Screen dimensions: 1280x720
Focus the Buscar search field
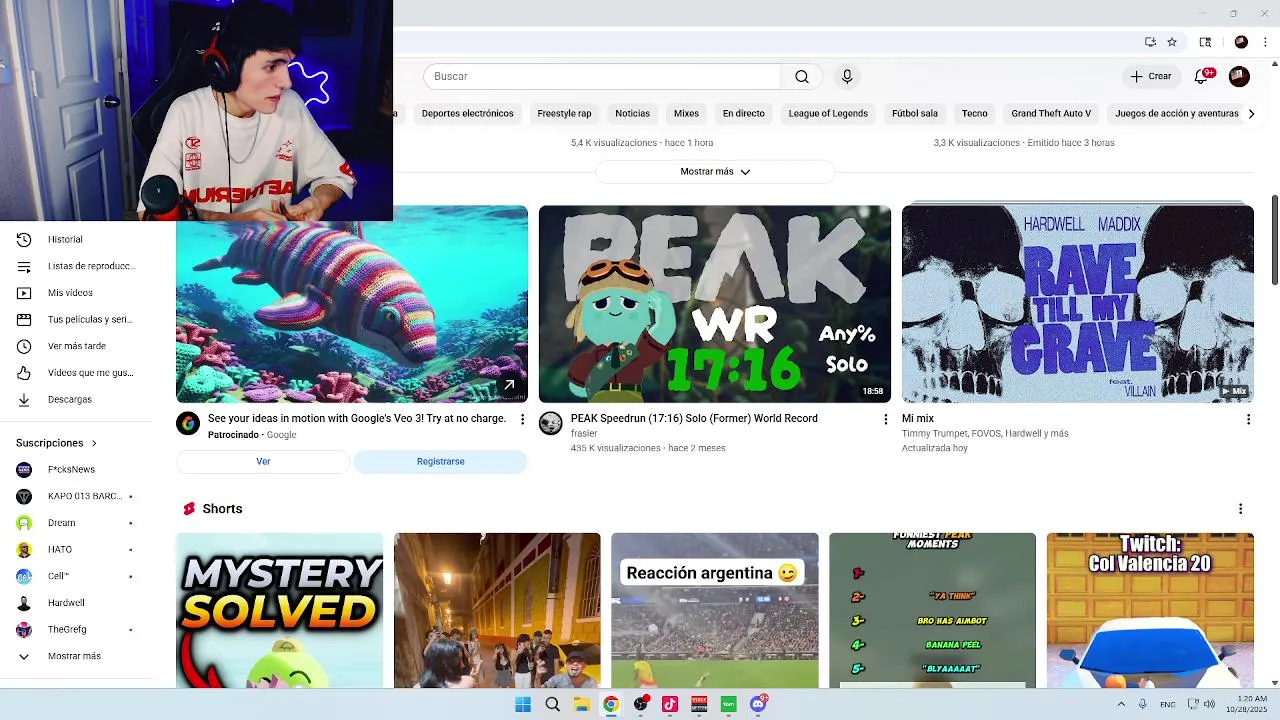click(602, 76)
